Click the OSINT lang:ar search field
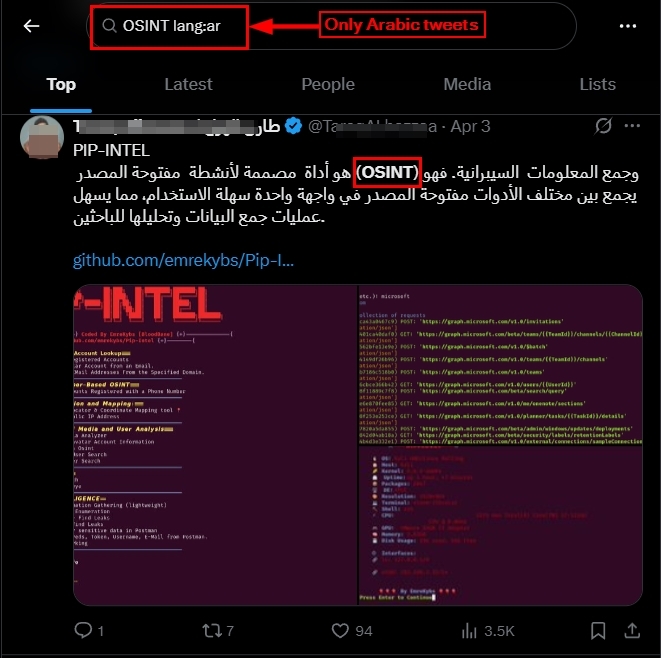This screenshot has height=658, width=661. pos(331,26)
